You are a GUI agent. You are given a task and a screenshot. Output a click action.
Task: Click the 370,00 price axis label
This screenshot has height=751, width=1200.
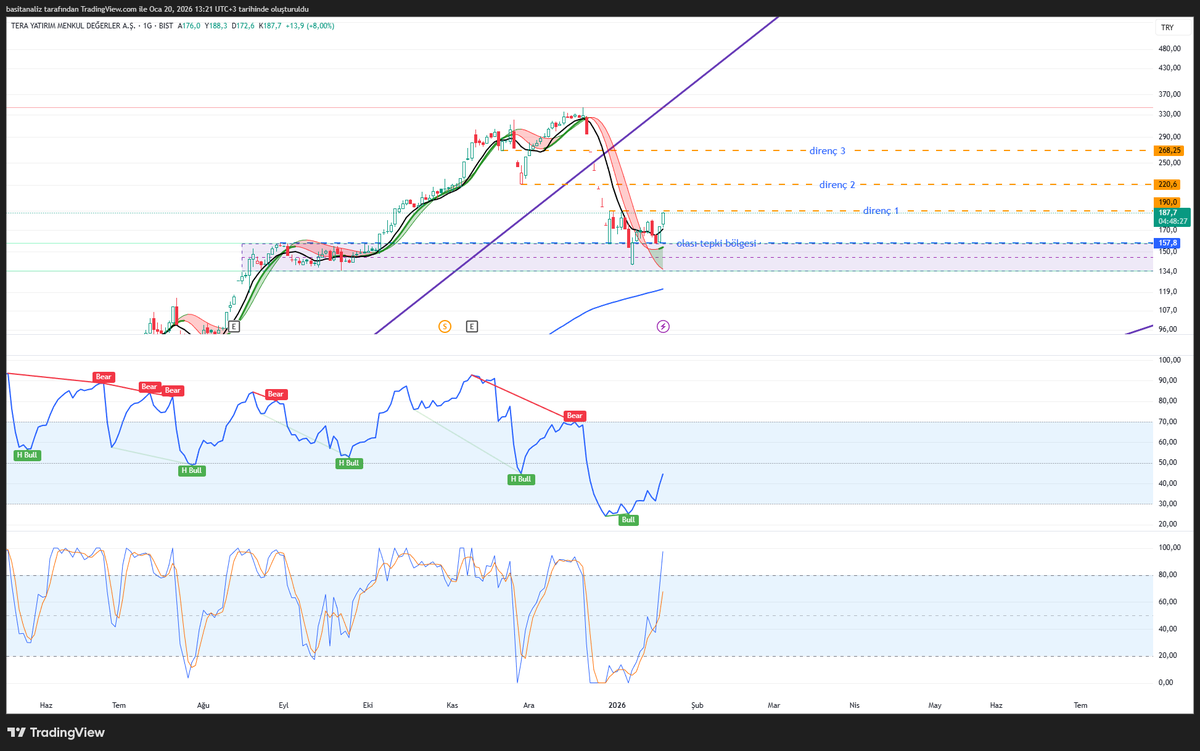pos(1168,95)
